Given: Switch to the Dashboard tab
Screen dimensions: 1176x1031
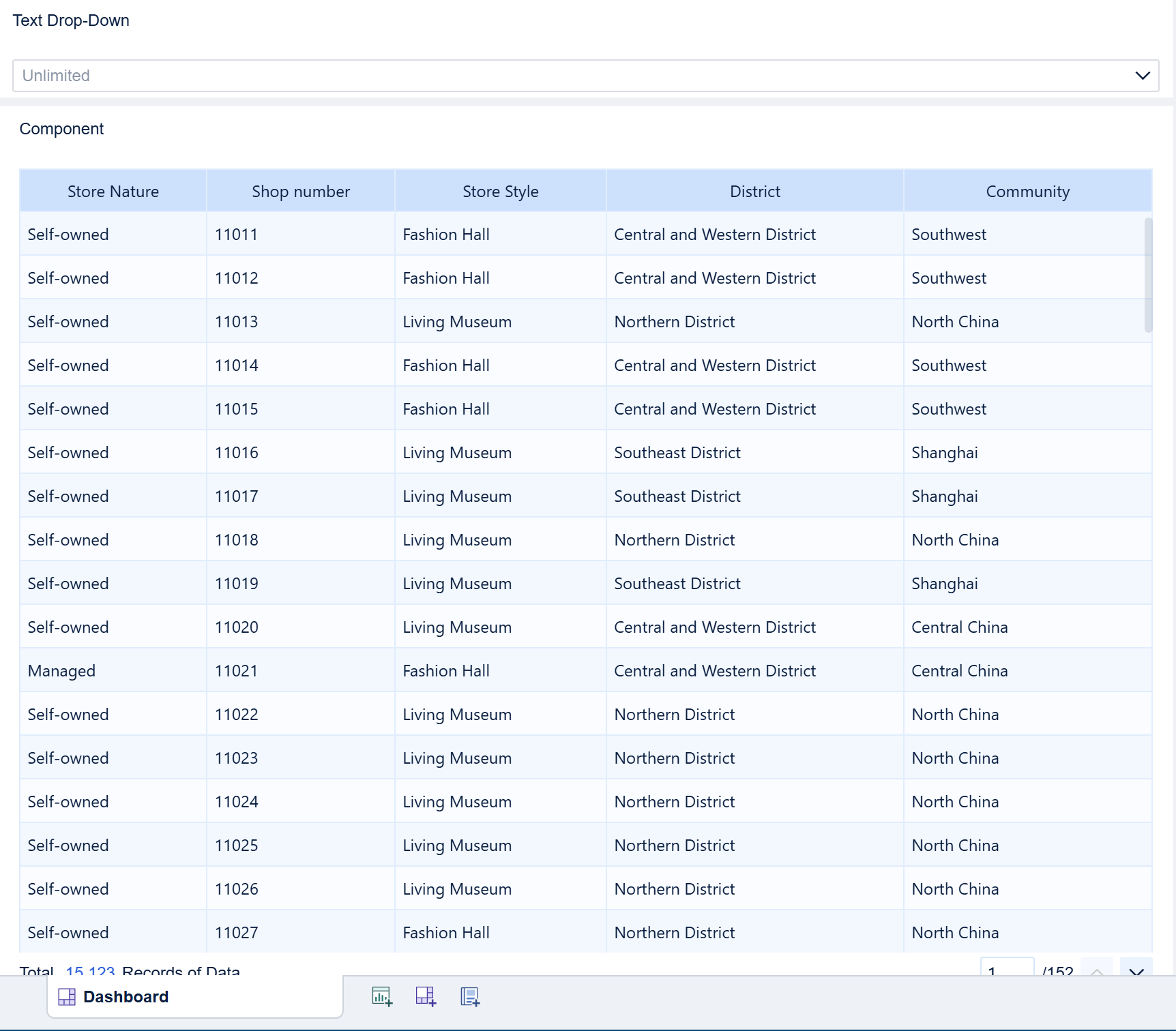Looking at the screenshot, I should click(126, 996).
